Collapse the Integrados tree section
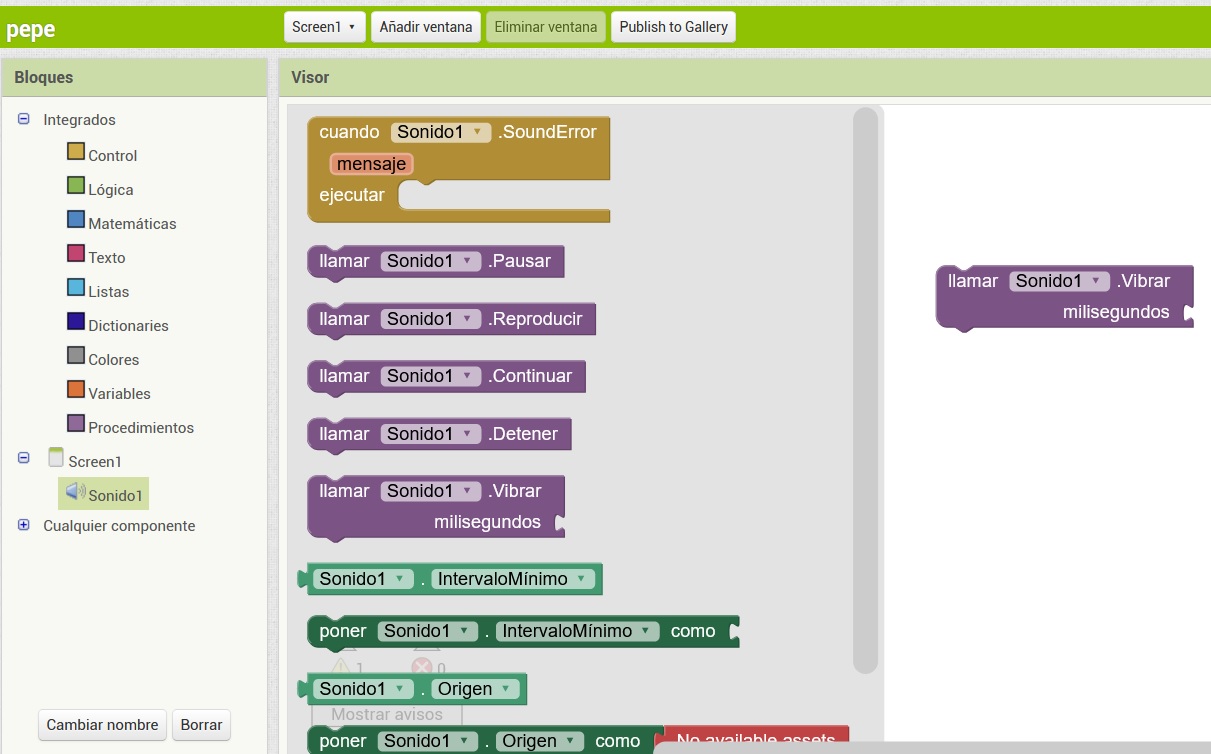Image resolution: width=1211 pixels, height=754 pixels. (24, 119)
